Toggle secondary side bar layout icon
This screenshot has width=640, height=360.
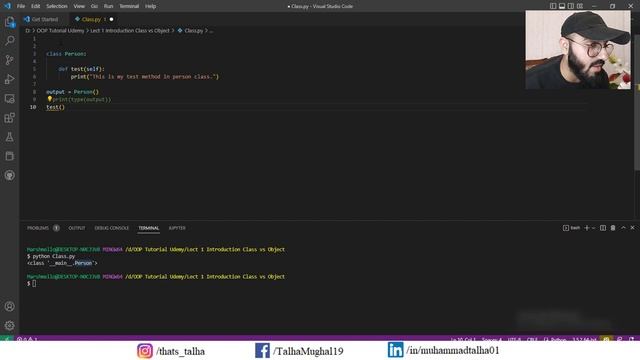click(571, 6)
